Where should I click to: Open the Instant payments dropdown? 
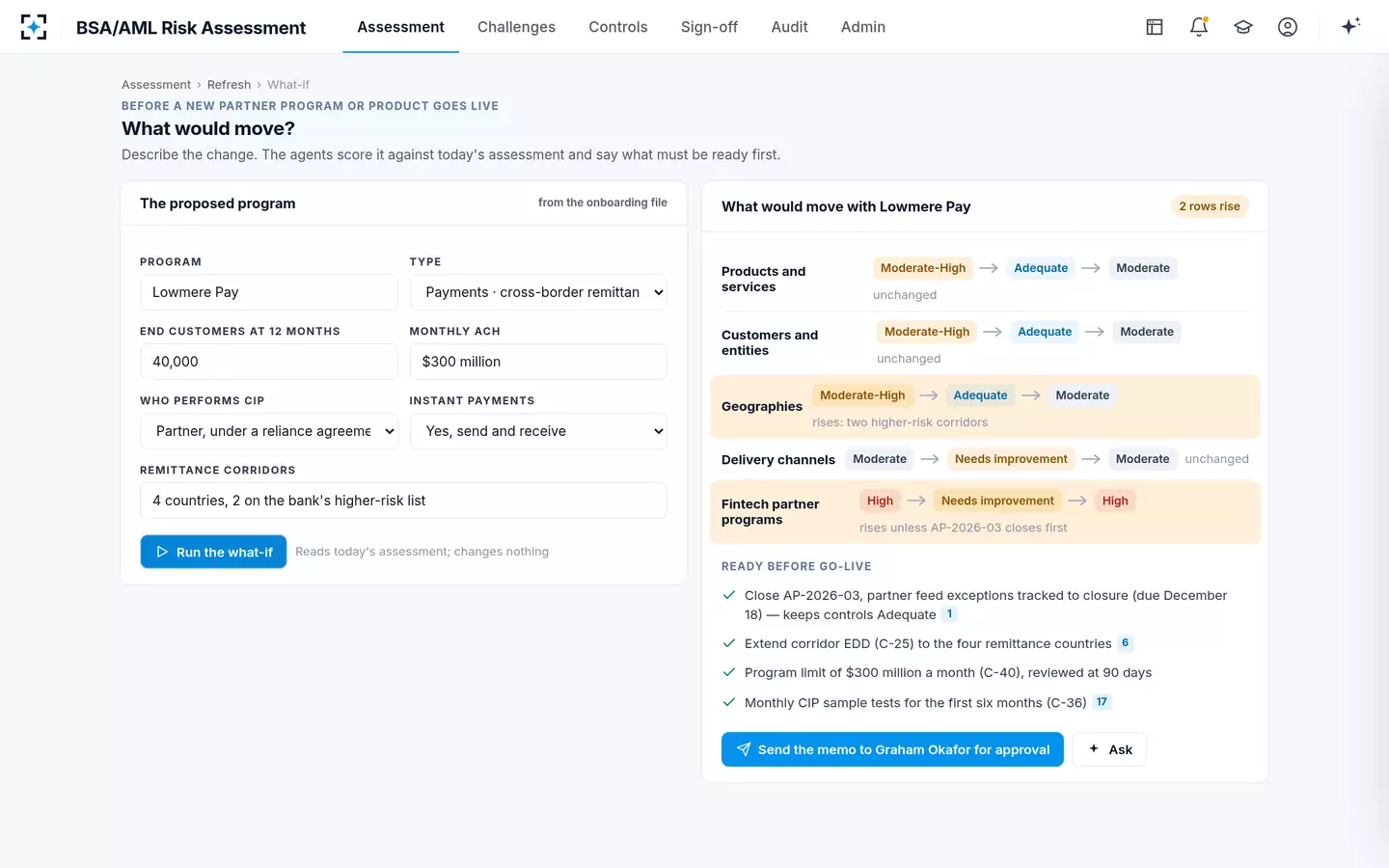[x=538, y=431]
